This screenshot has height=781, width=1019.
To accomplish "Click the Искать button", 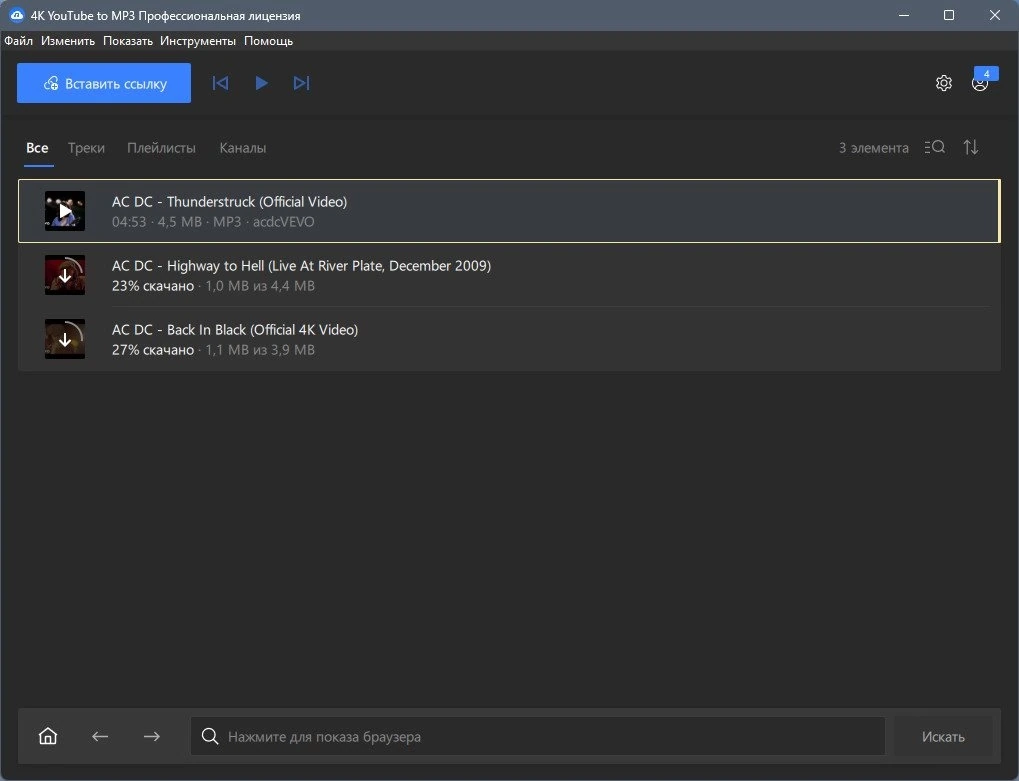I will pos(943,737).
